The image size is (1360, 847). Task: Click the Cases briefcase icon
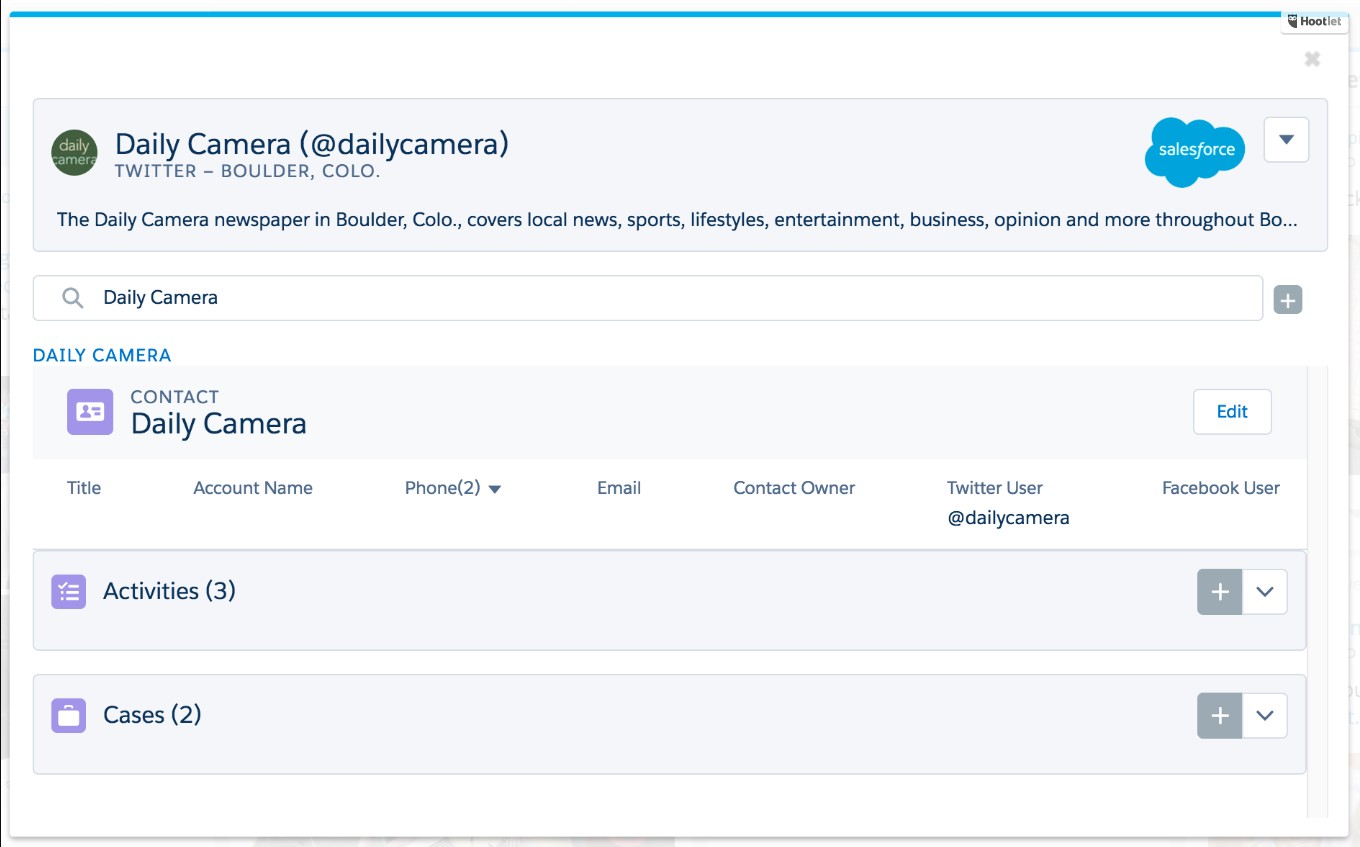click(x=68, y=716)
